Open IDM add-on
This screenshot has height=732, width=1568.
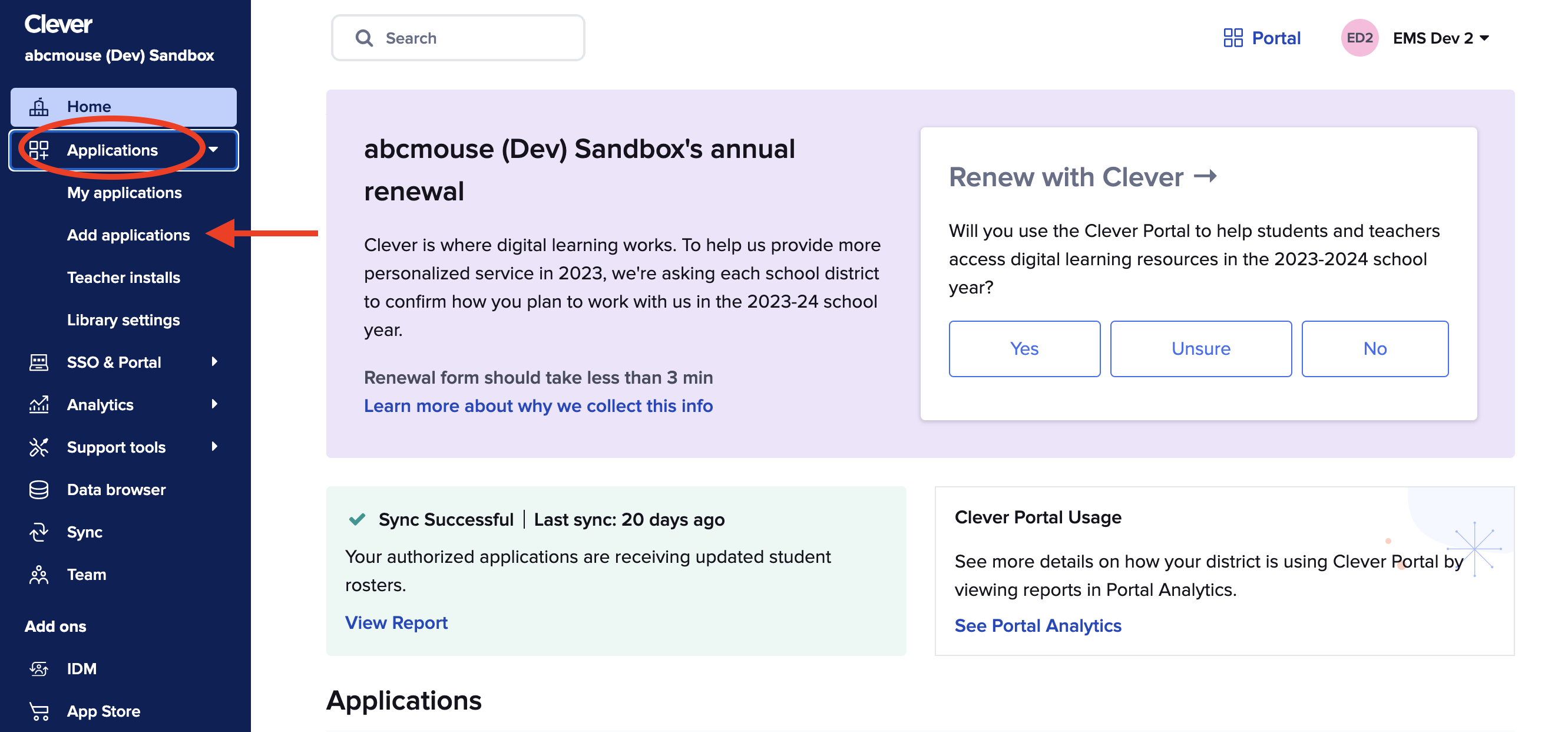tap(81, 669)
